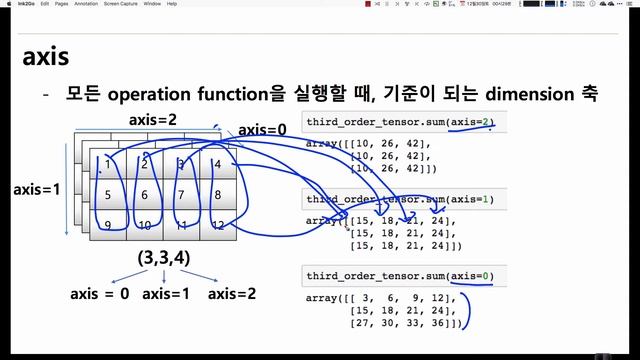
Task: Click the output row "array([[10, 26, 42],"
Action: click(369, 143)
